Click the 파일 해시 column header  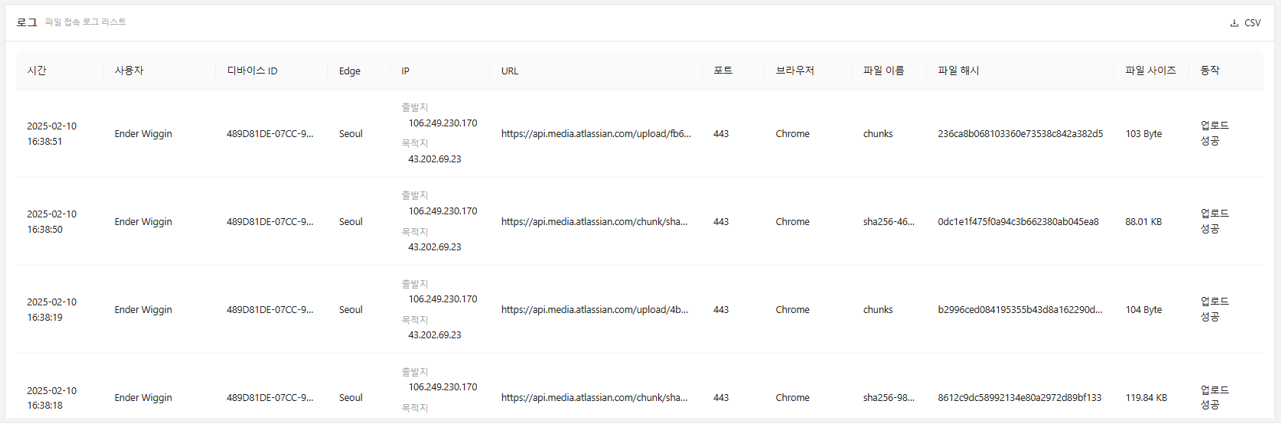pyautogui.click(x=958, y=71)
